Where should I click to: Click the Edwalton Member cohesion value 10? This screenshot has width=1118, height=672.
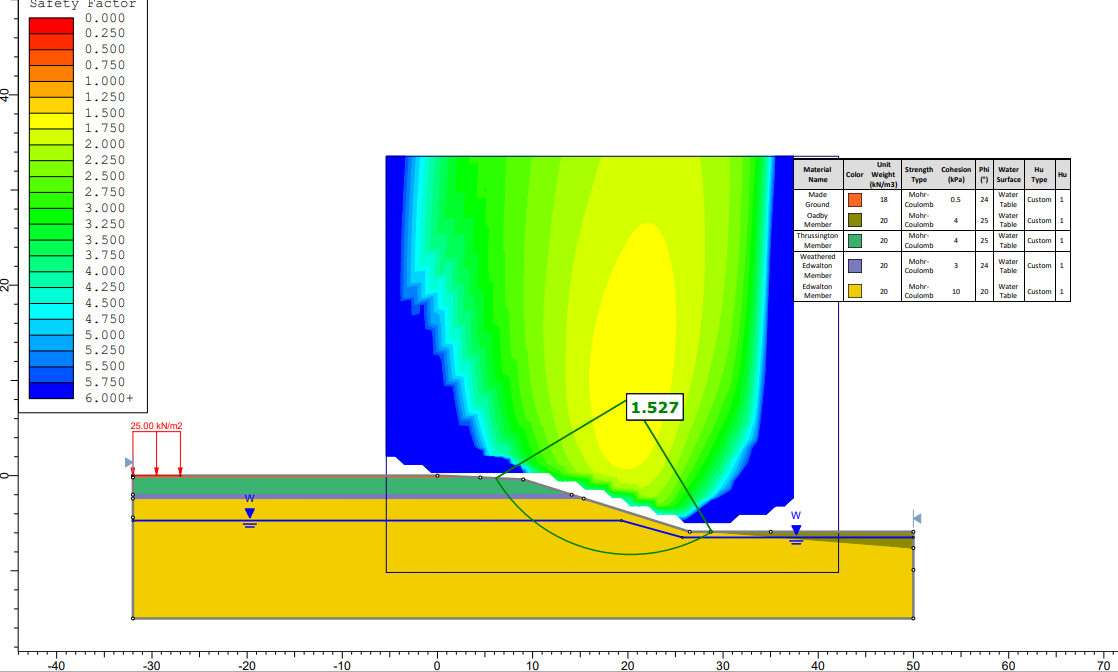point(955,291)
